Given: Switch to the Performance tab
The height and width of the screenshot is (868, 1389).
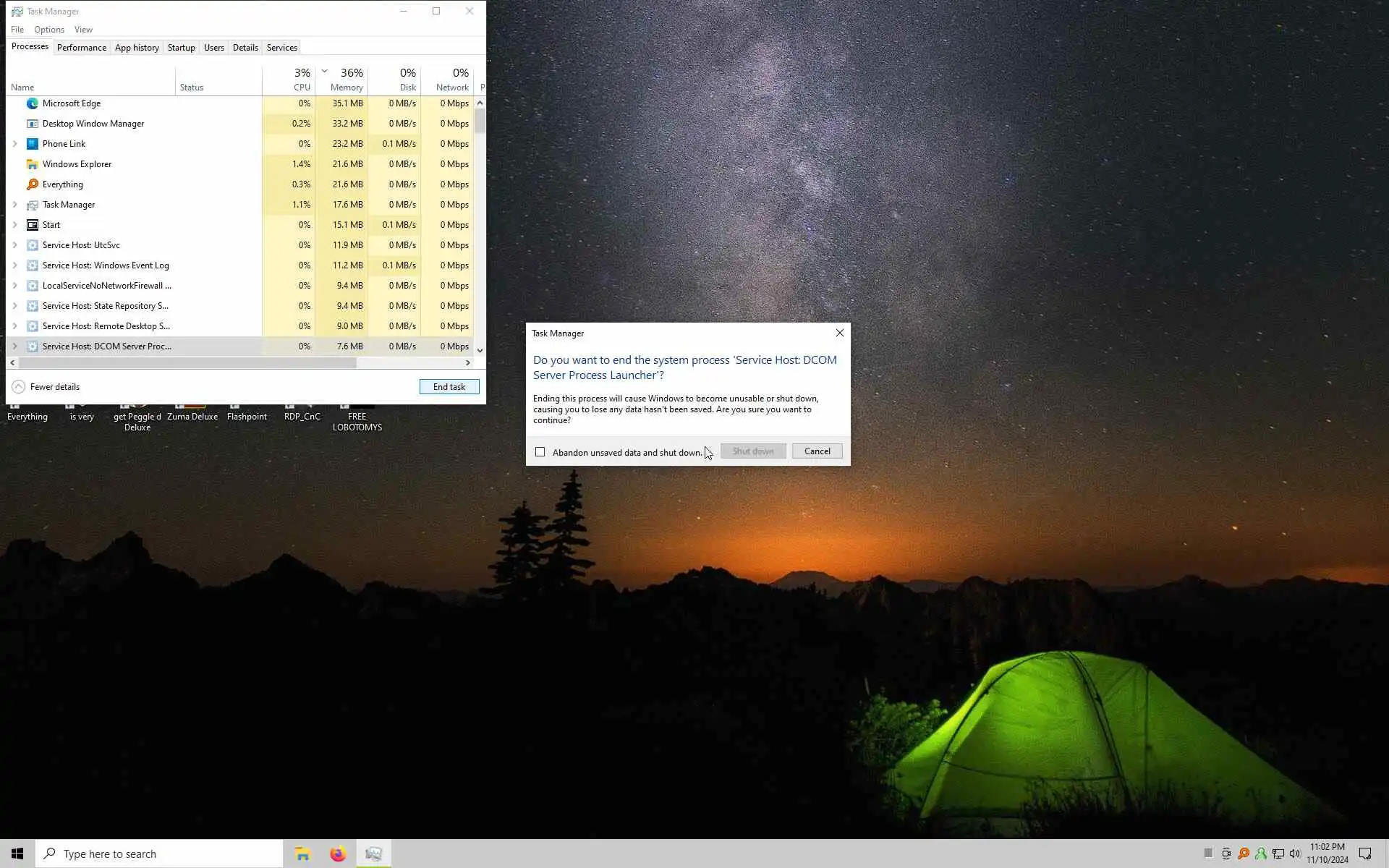Looking at the screenshot, I should [x=82, y=48].
